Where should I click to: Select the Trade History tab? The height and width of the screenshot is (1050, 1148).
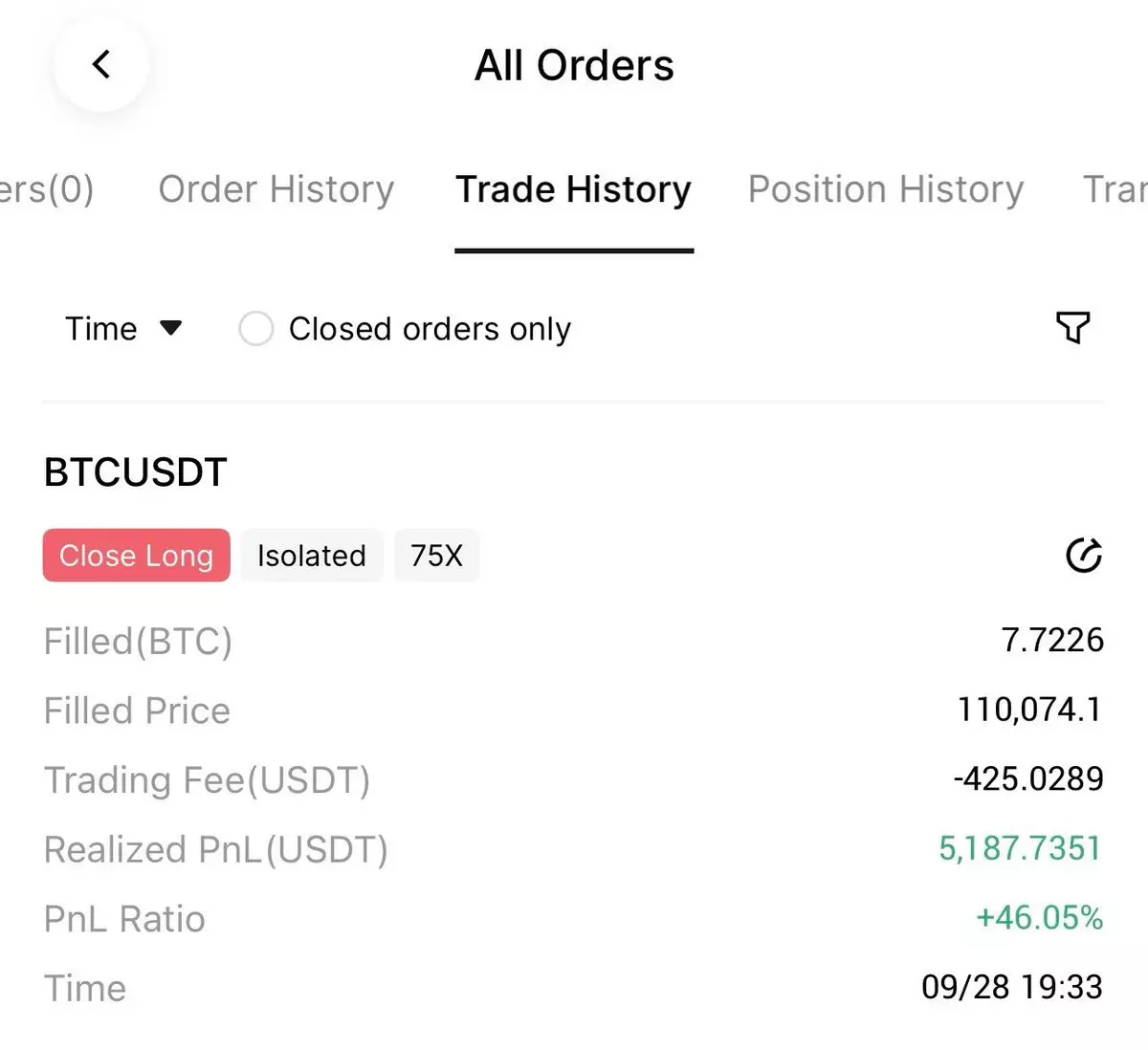[x=573, y=189]
